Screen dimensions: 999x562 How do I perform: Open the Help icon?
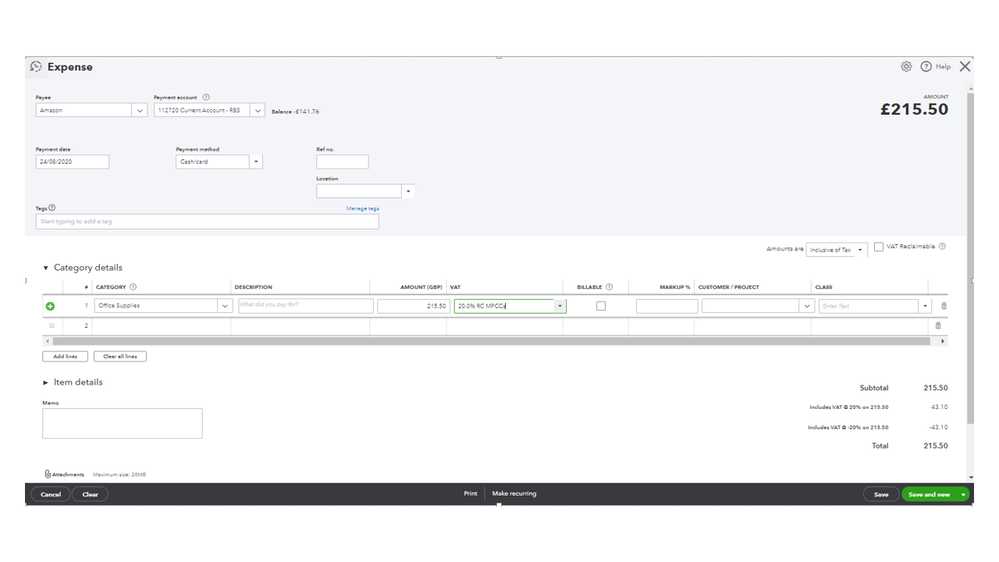pyautogui.click(x=926, y=66)
